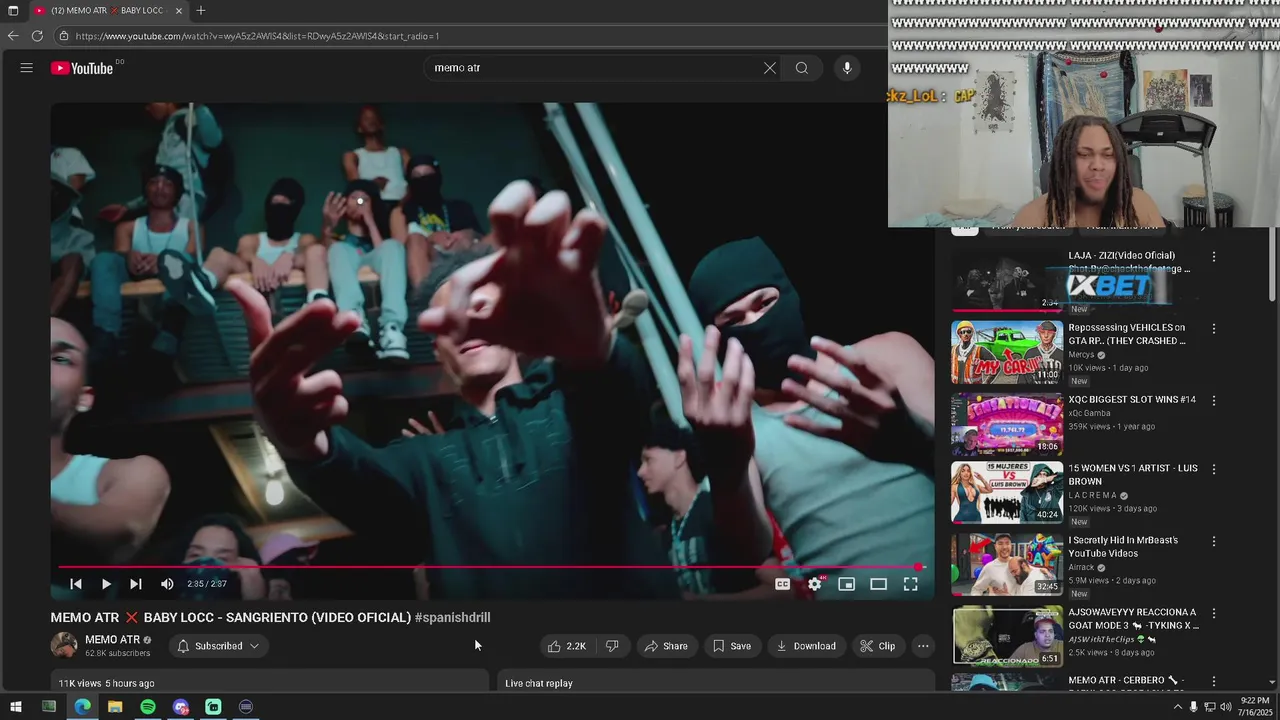Screen dimensions: 1280x720
Task: Reload the browser page
Action: pyautogui.click(x=37, y=36)
